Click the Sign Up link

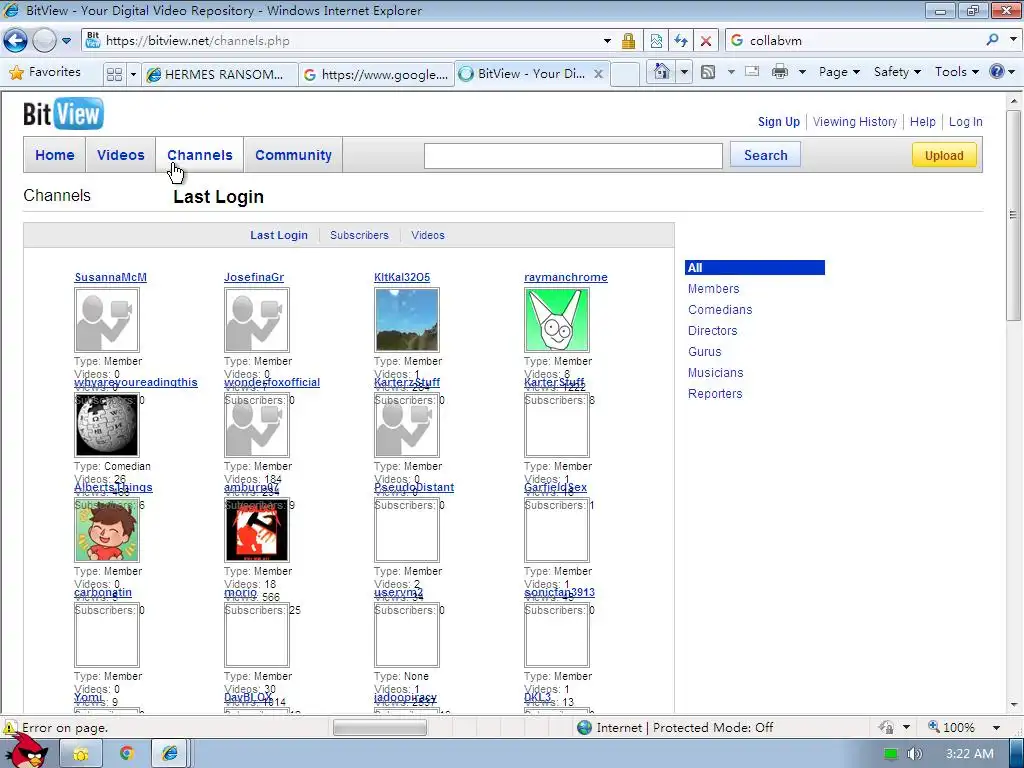point(778,121)
